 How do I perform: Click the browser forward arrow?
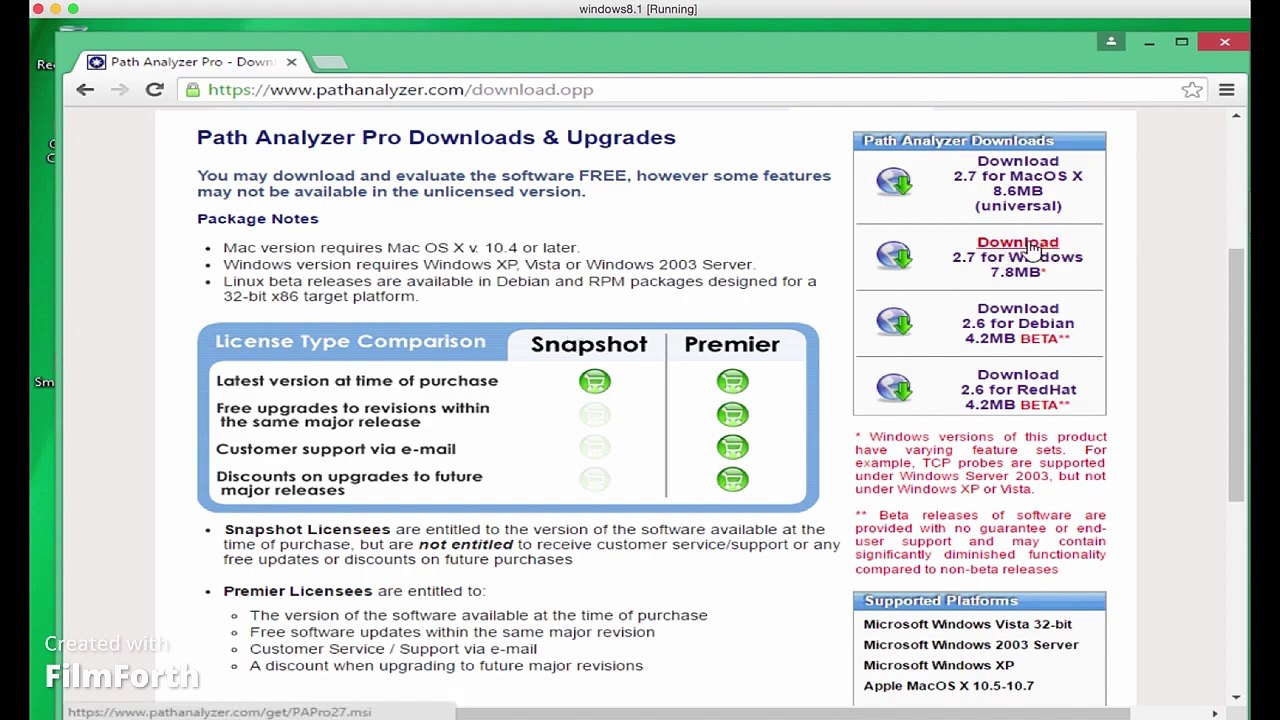pos(120,90)
